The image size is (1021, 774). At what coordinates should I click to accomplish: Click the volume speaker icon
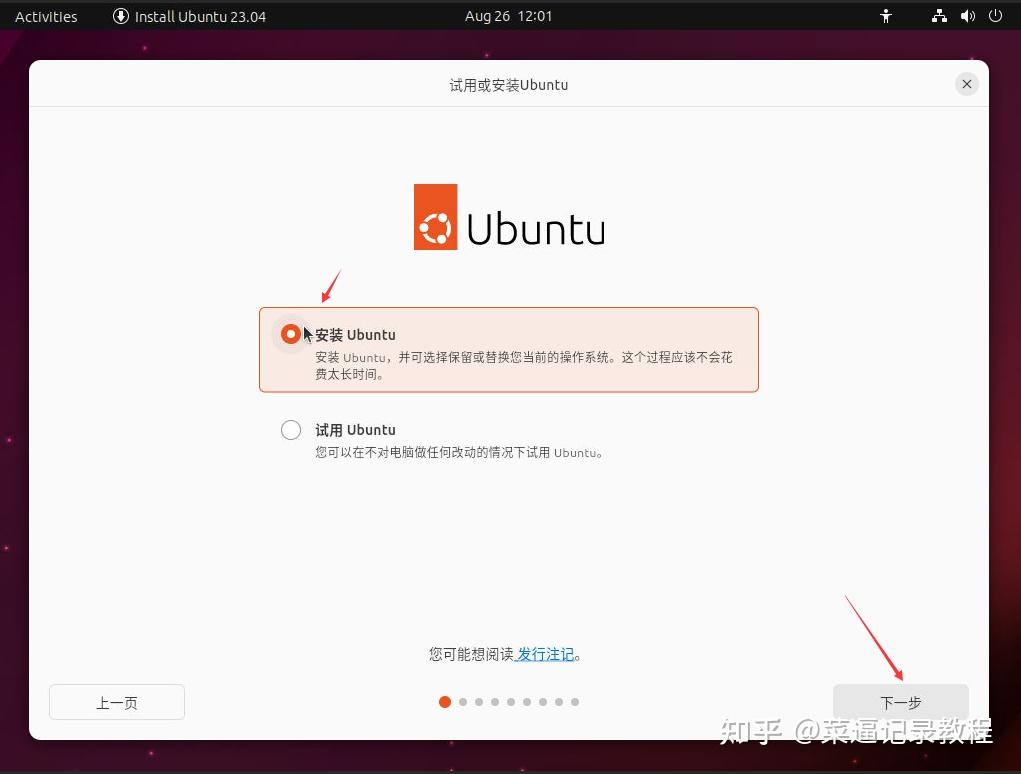967,16
